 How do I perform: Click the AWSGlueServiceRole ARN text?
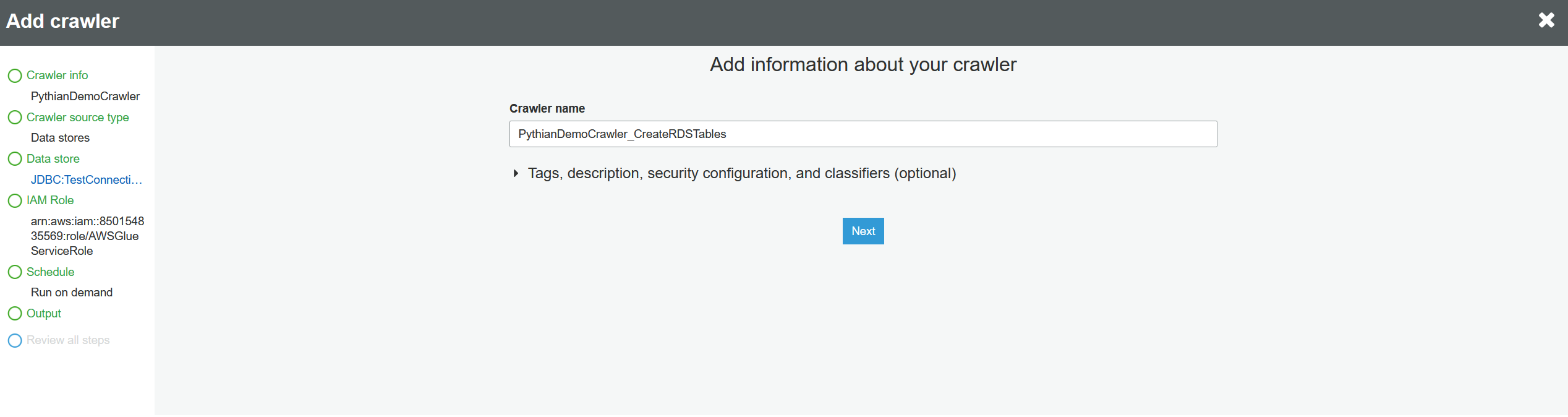click(87, 236)
